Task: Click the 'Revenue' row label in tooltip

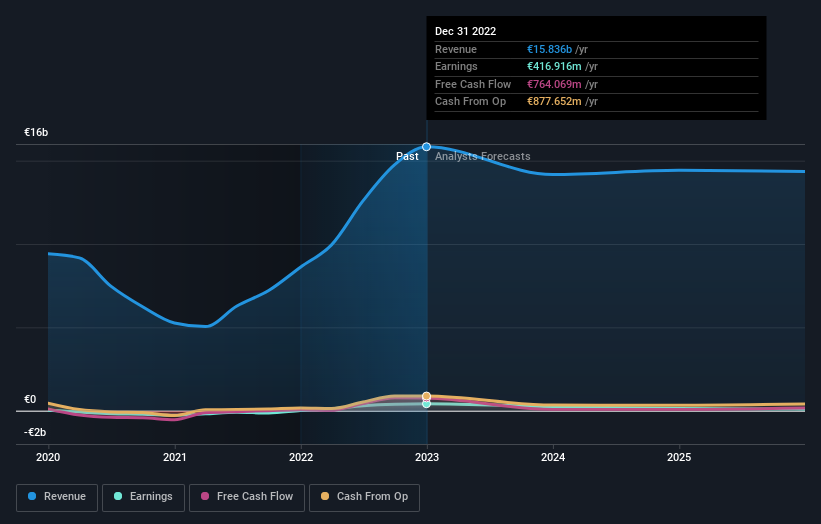Action: (x=456, y=49)
